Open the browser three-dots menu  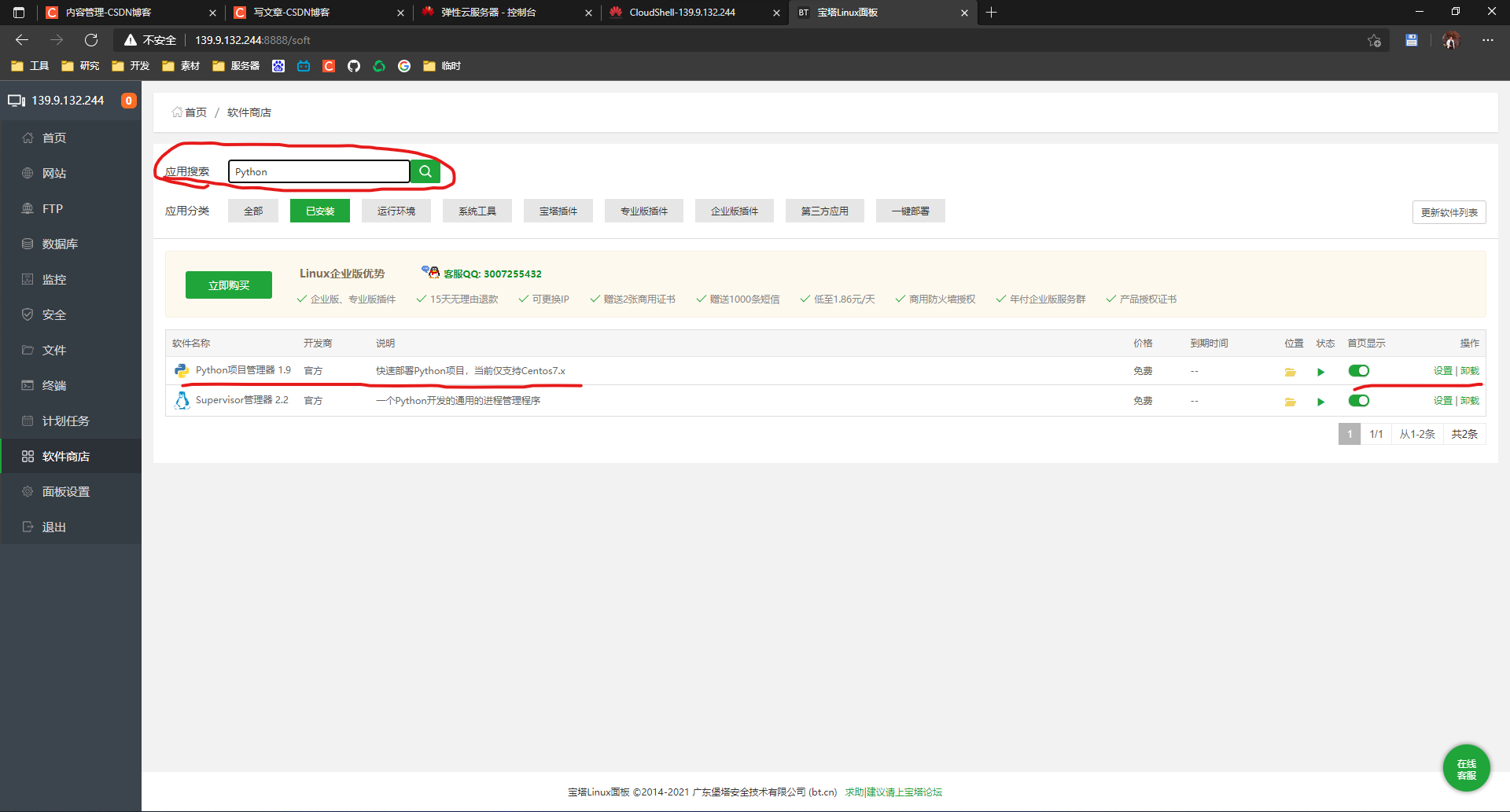(1487, 40)
